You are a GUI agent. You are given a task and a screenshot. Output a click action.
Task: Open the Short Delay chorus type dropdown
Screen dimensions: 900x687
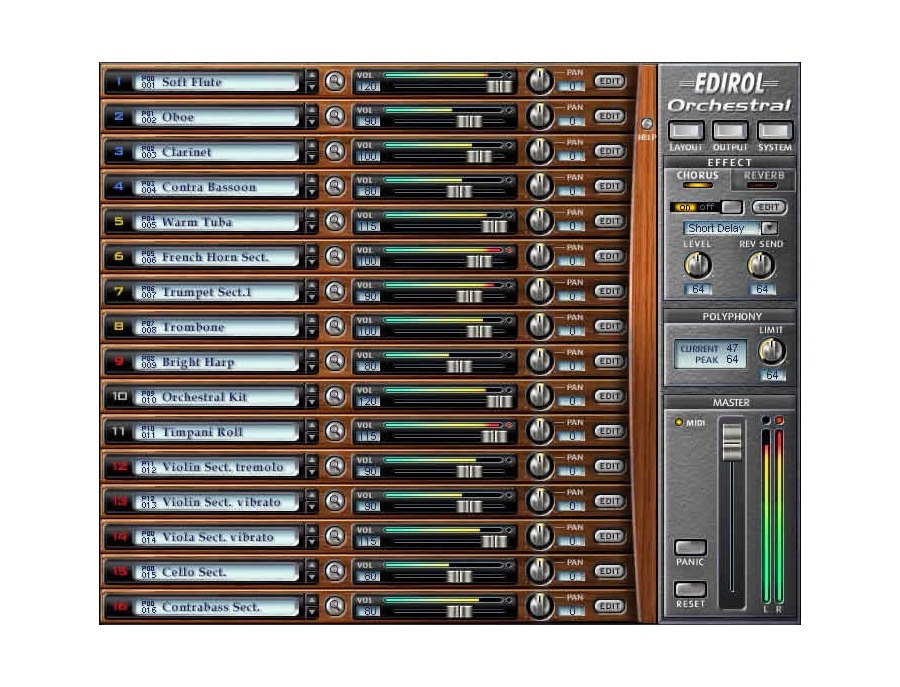769,228
